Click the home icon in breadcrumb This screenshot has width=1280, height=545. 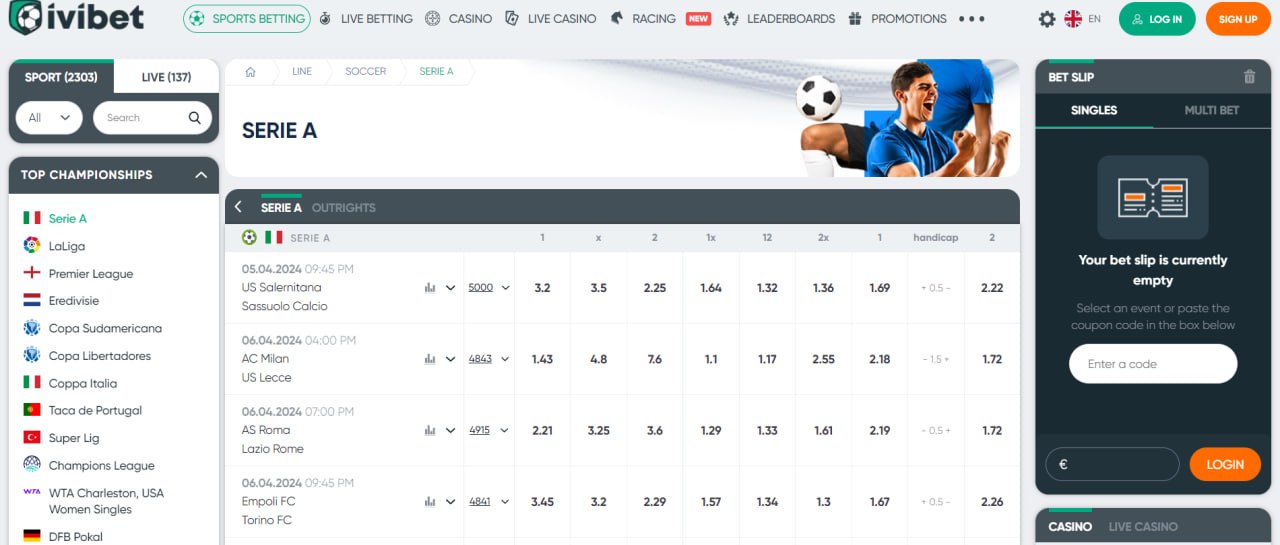251,72
